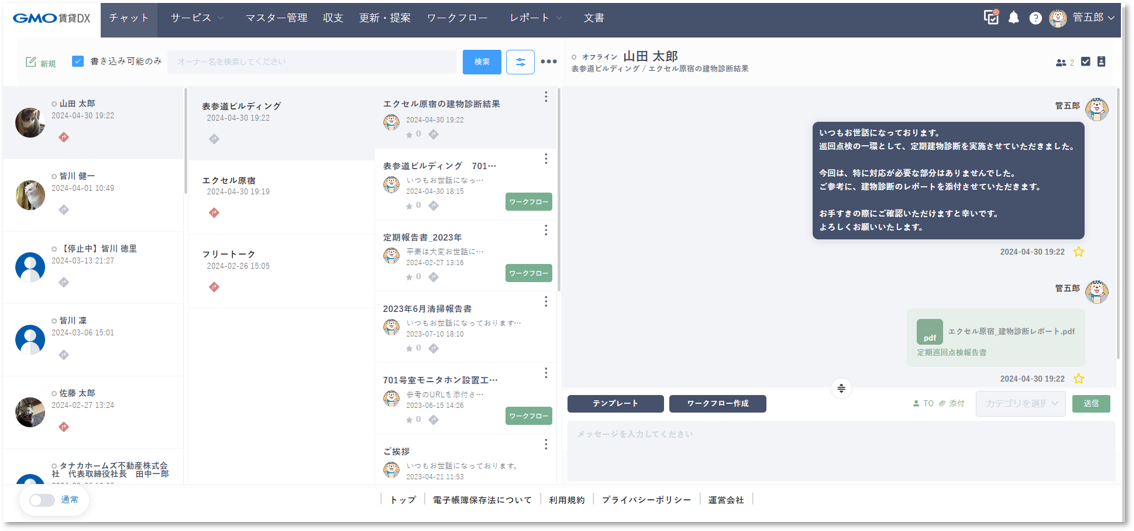Click the テンプレート button

[x=615, y=404]
